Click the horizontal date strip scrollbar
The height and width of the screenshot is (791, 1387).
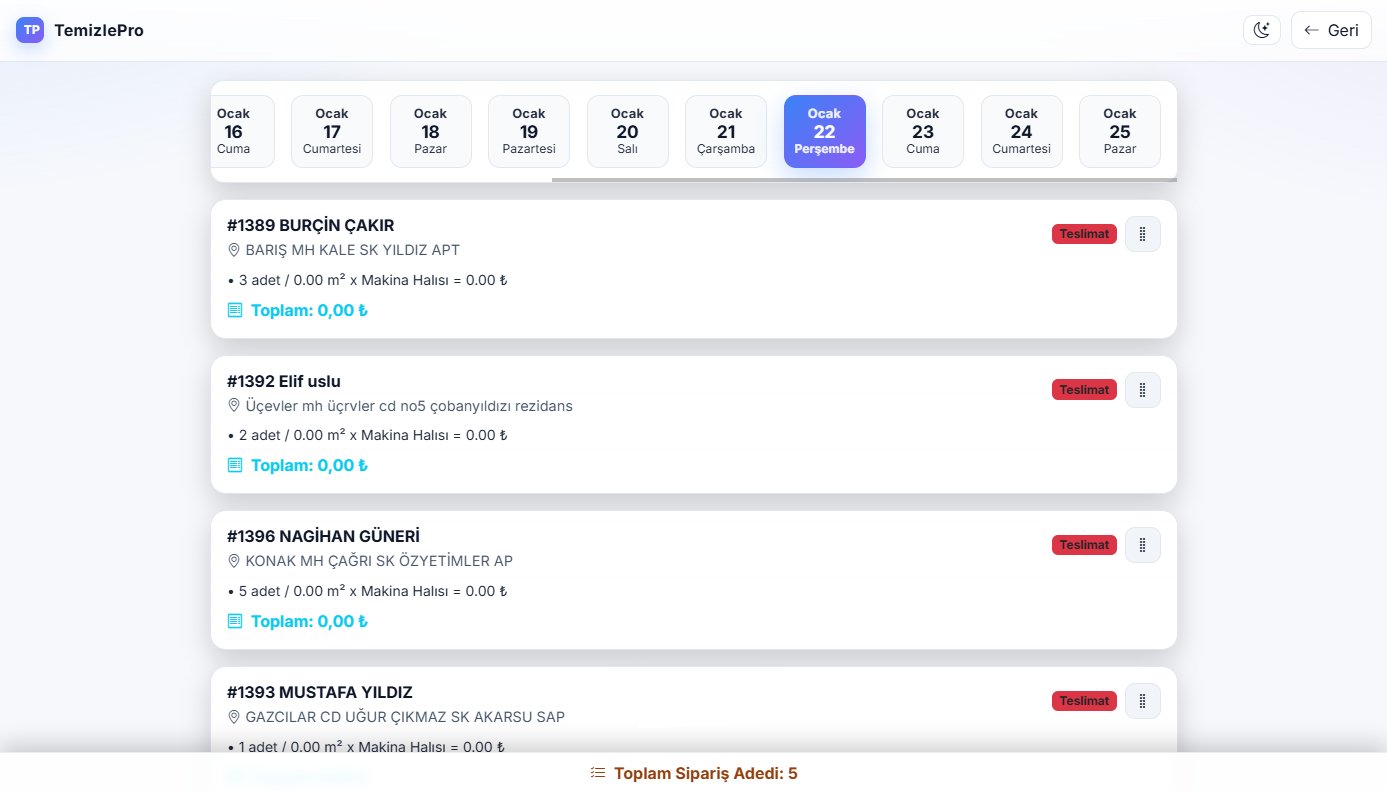863,180
